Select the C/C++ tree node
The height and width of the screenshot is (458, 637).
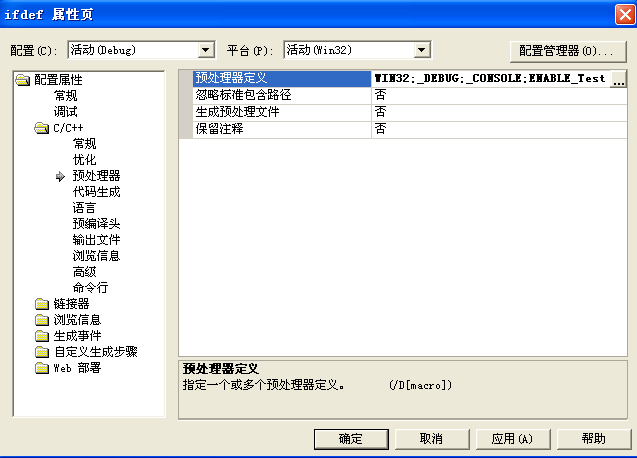(68, 128)
